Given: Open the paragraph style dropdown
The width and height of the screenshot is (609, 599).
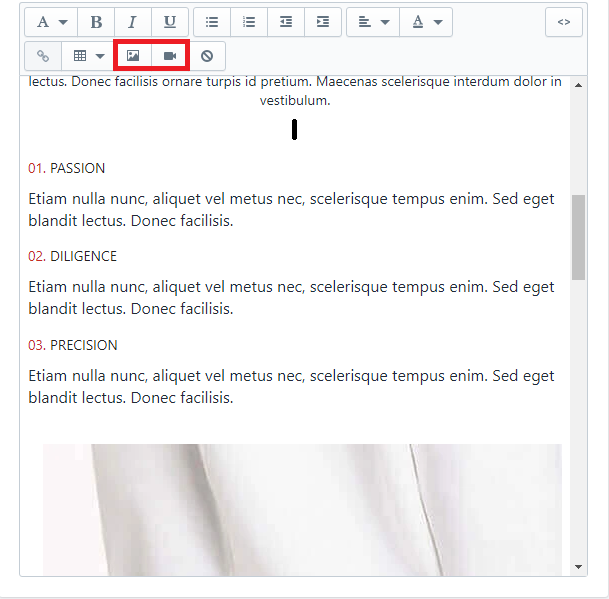Looking at the screenshot, I should [51, 22].
